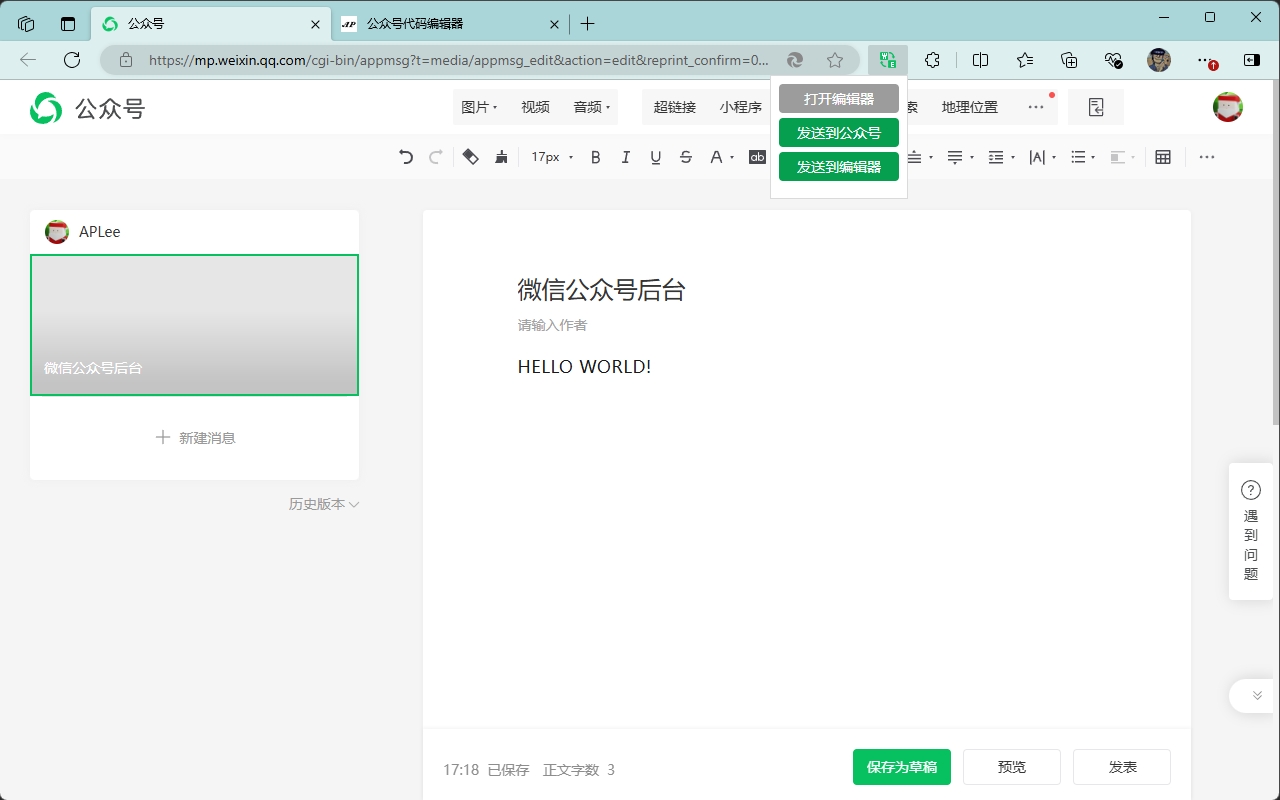Screen dimensions: 1280x800
Task: Open the workspaces icon in the title bar
Action: click(x=26, y=23)
